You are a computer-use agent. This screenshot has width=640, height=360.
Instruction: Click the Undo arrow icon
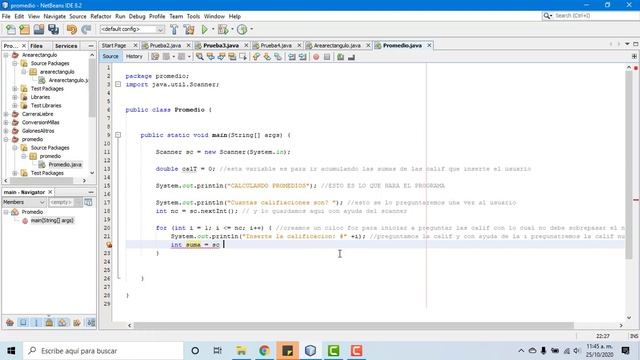(x=72, y=29)
